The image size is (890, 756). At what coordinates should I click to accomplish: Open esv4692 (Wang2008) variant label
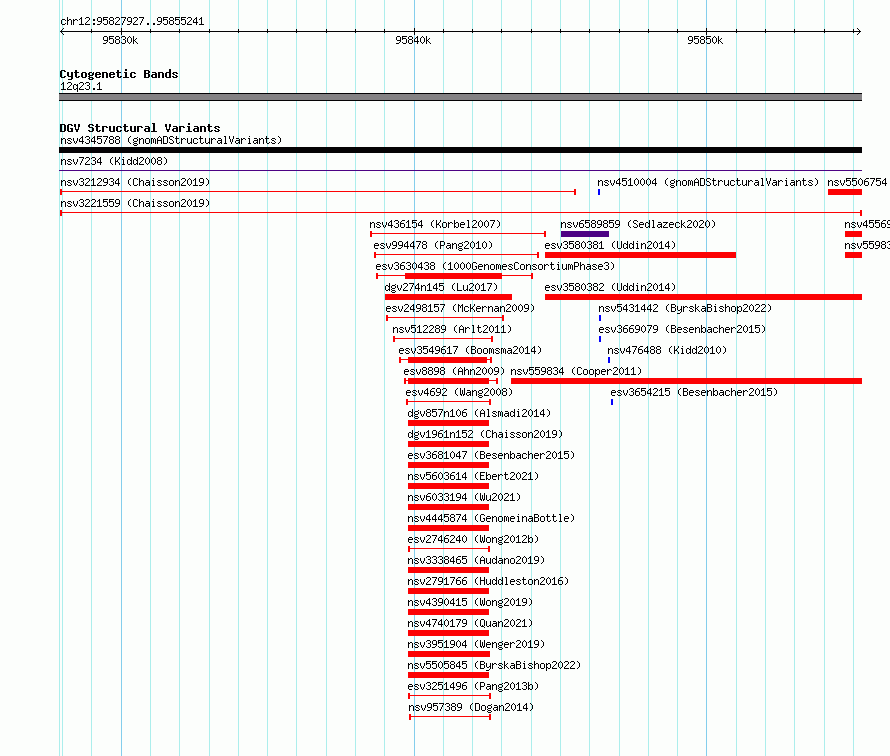pos(459,392)
